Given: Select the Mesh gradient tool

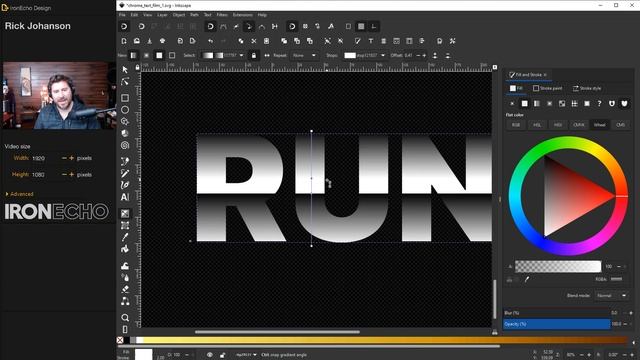Looking at the screenshot, I should [x=125, y=225].
